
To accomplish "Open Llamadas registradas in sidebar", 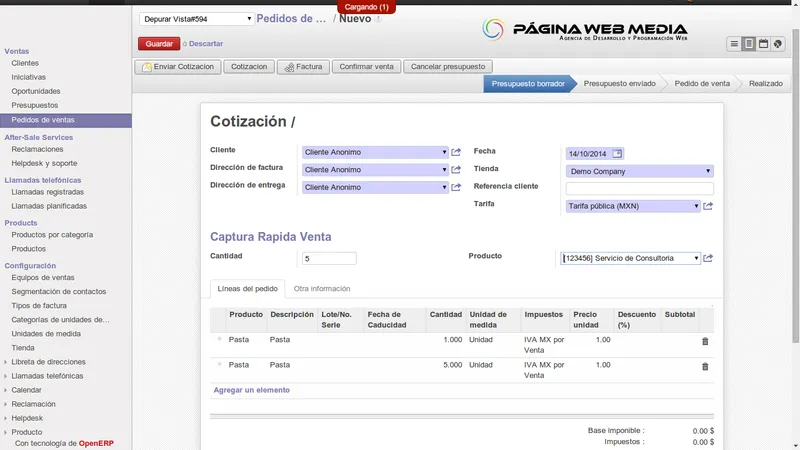I will [47, 192].
